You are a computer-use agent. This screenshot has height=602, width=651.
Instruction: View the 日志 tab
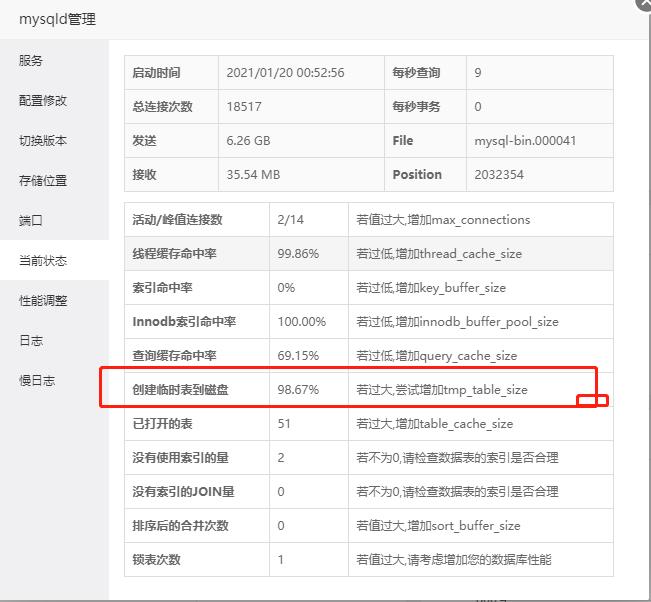[x=31, y=341]
